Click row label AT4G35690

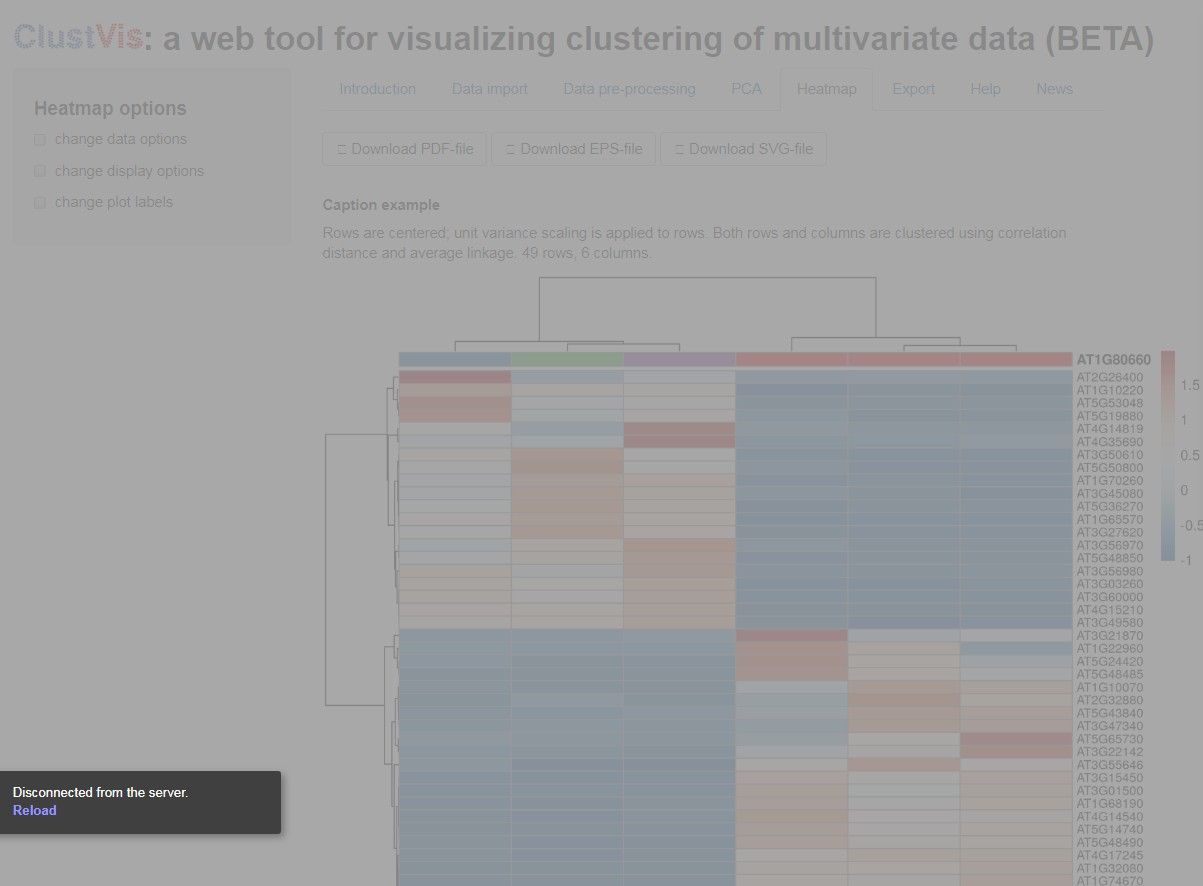point(1109,443)
